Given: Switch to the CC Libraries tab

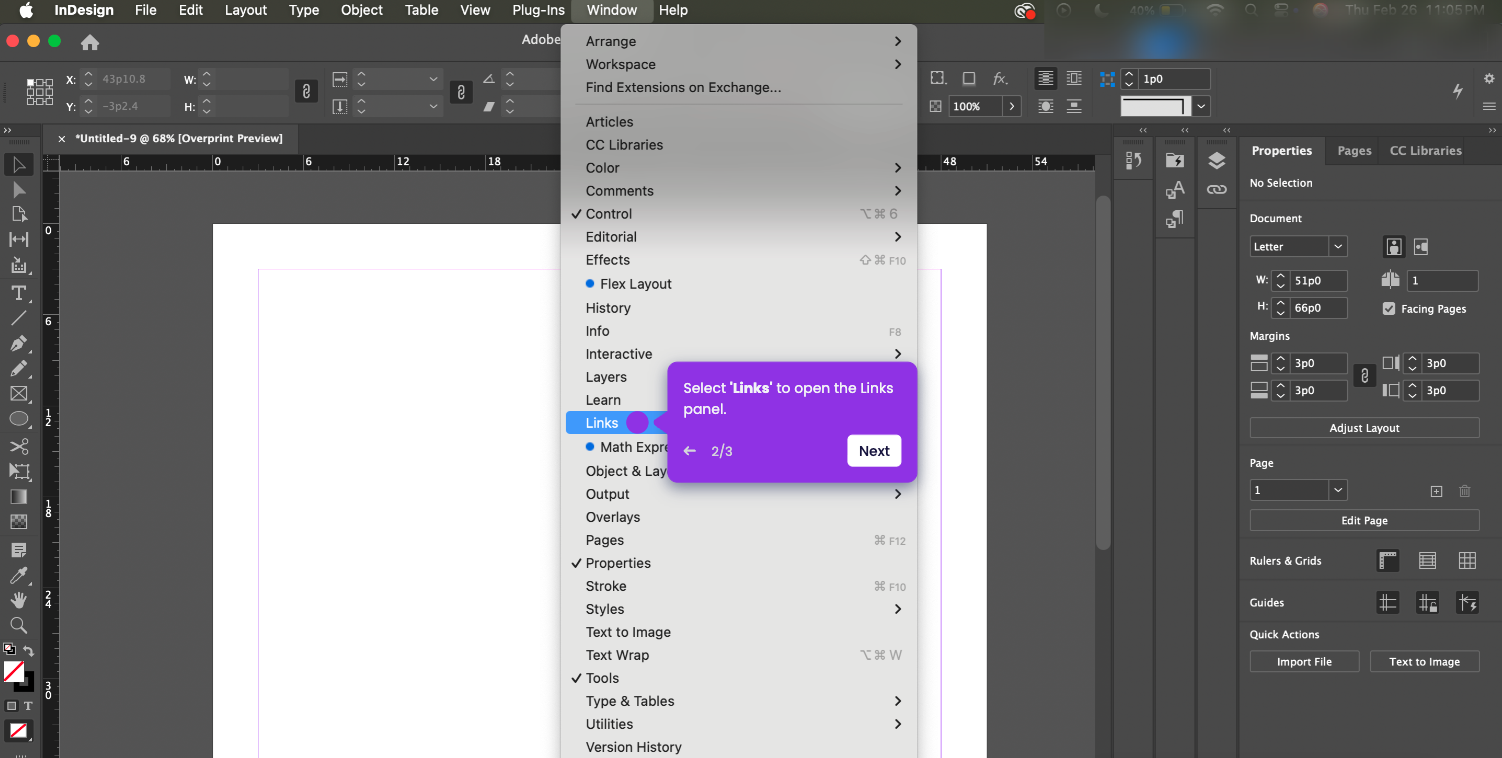Looking at the screenshot, I should click(x=1425, y=151).
